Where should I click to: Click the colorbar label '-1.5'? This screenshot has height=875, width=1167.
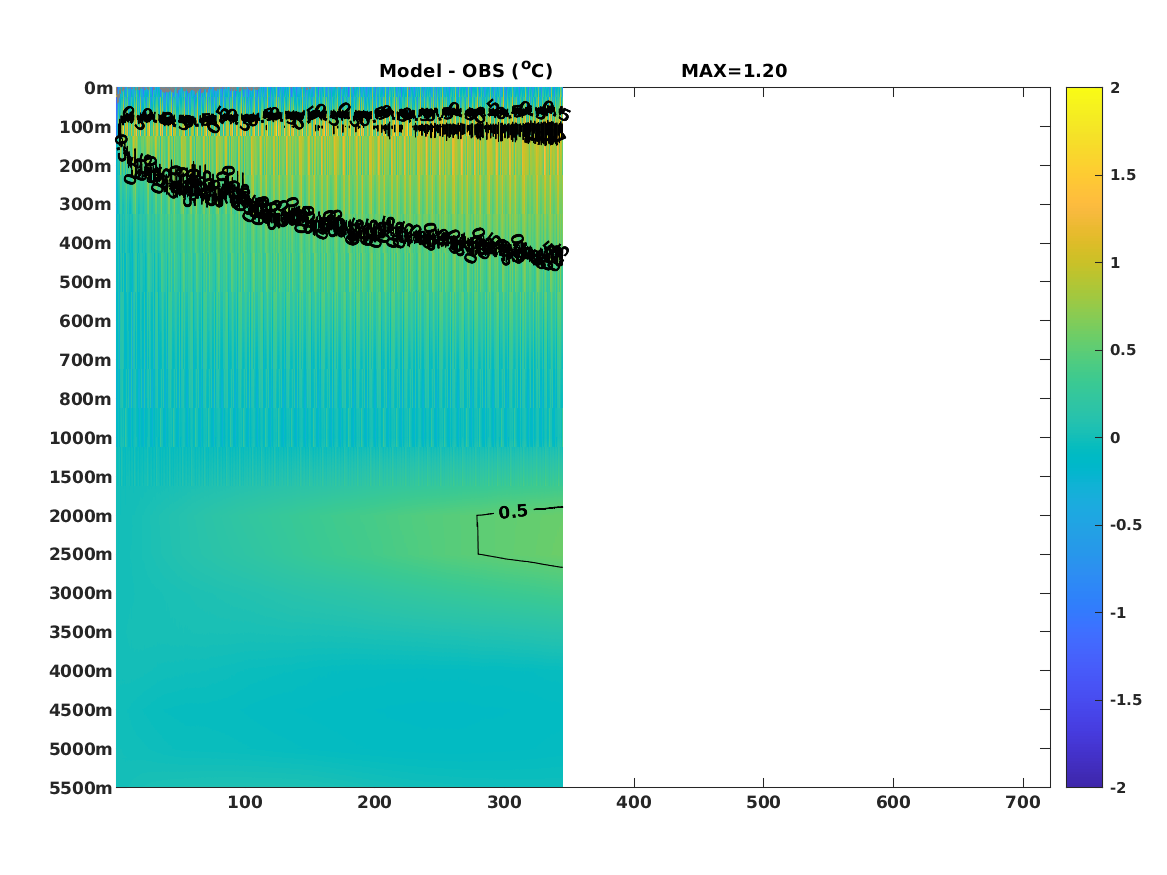1125,700
